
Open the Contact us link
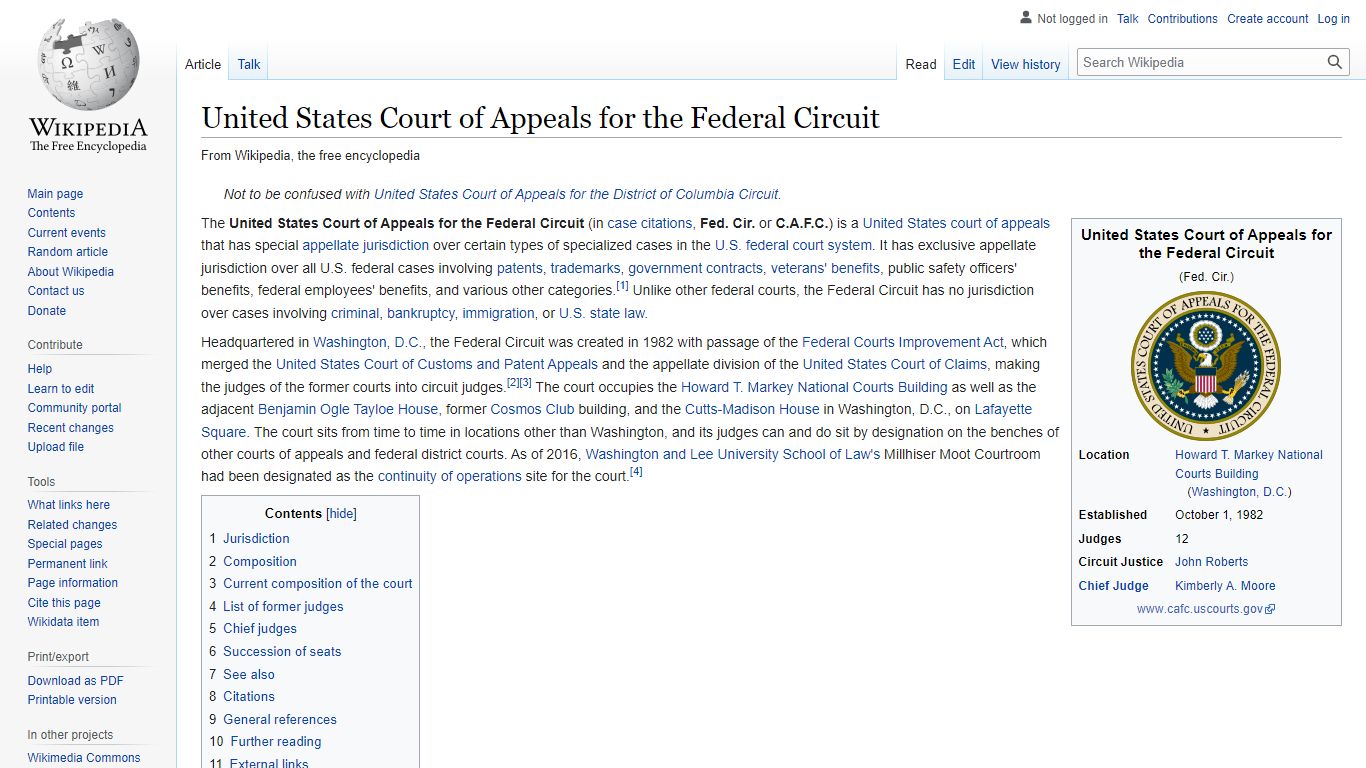coord(56,291)
